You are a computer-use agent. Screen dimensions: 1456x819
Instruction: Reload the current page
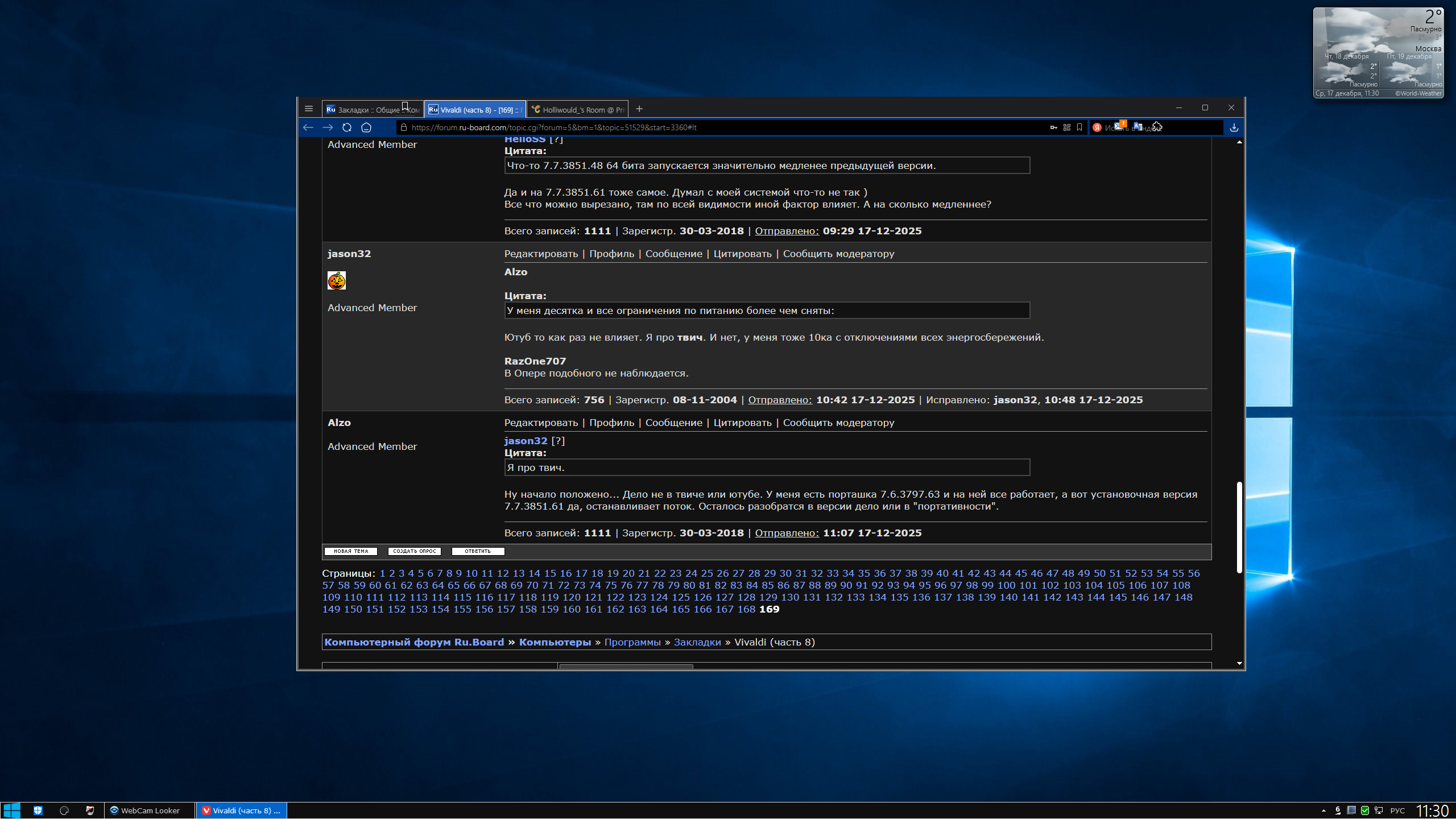[347, 127]
